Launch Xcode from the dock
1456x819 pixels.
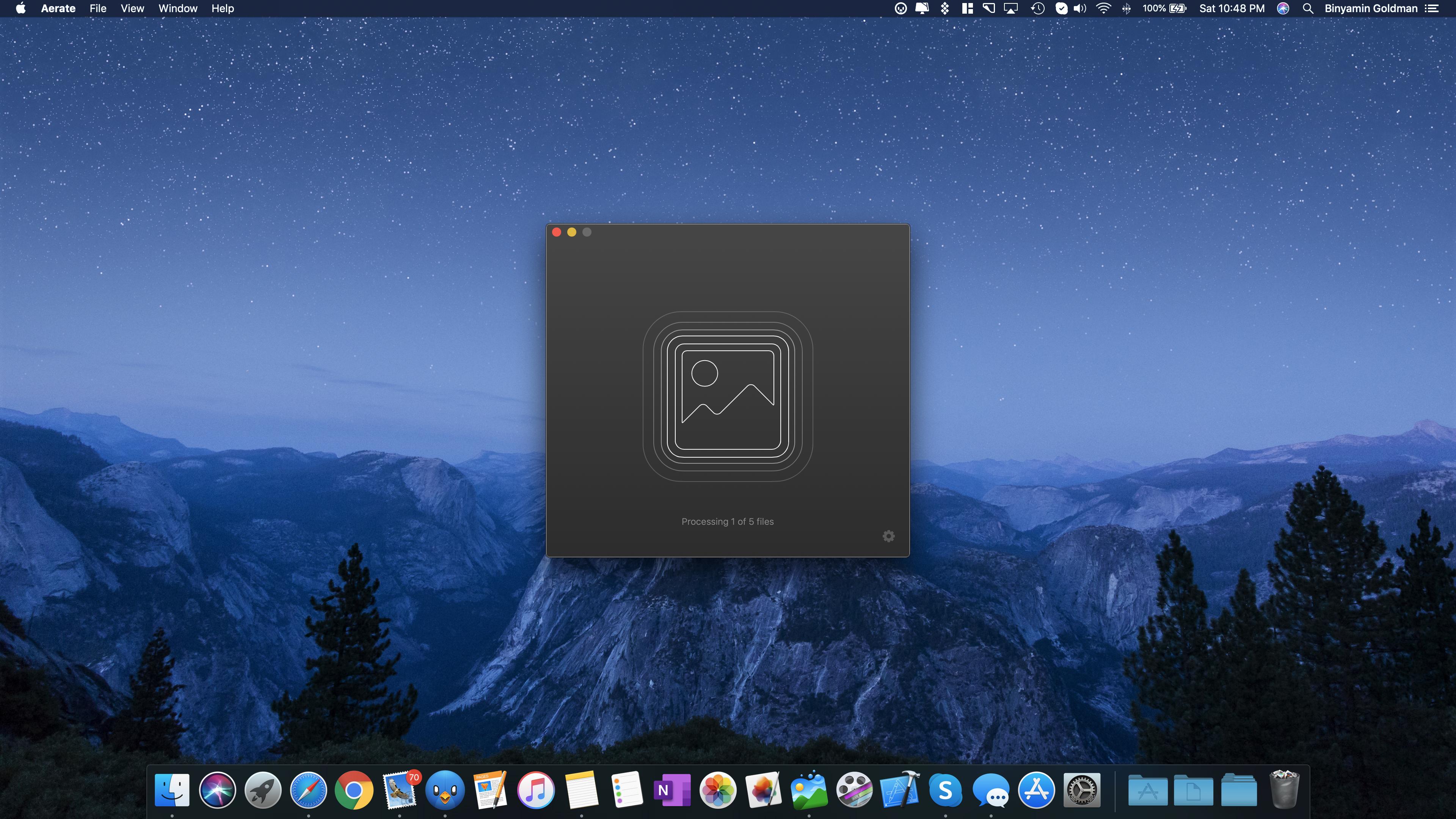point(899,789)
